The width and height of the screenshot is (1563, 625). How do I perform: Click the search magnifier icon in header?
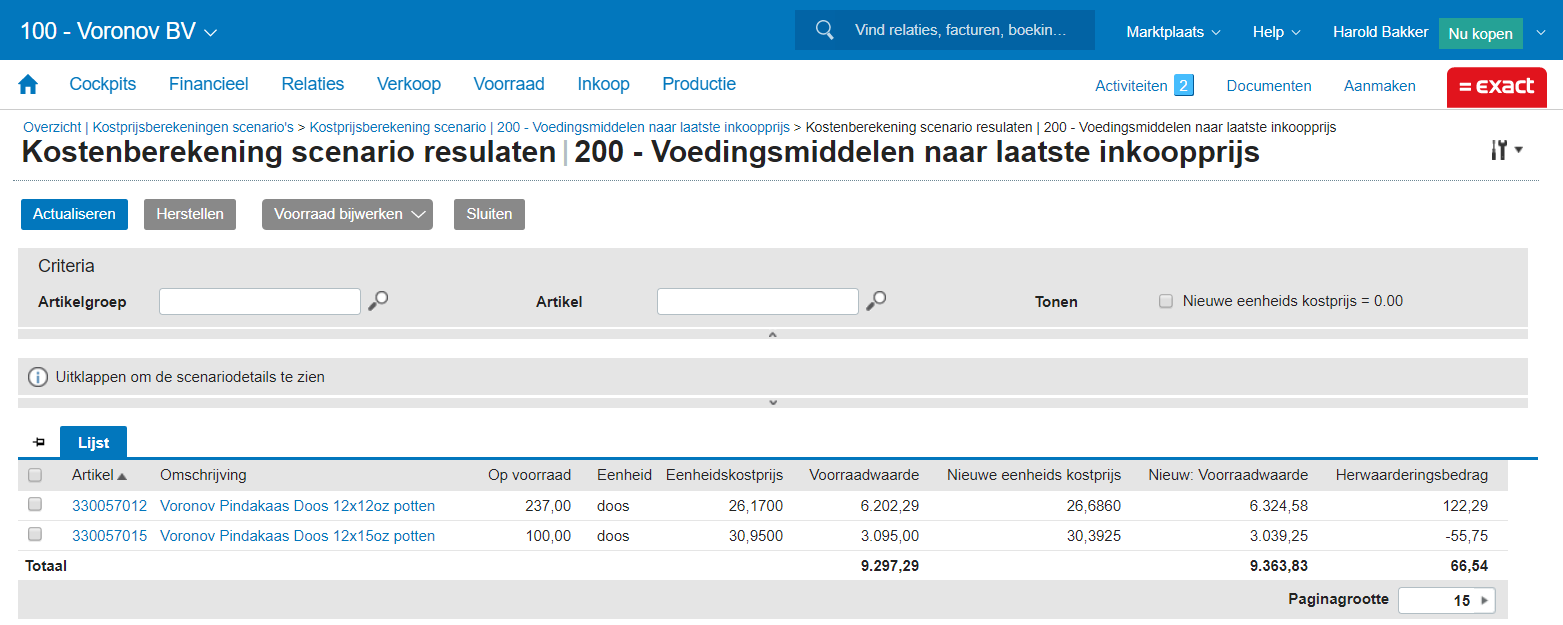pos(825,30)
